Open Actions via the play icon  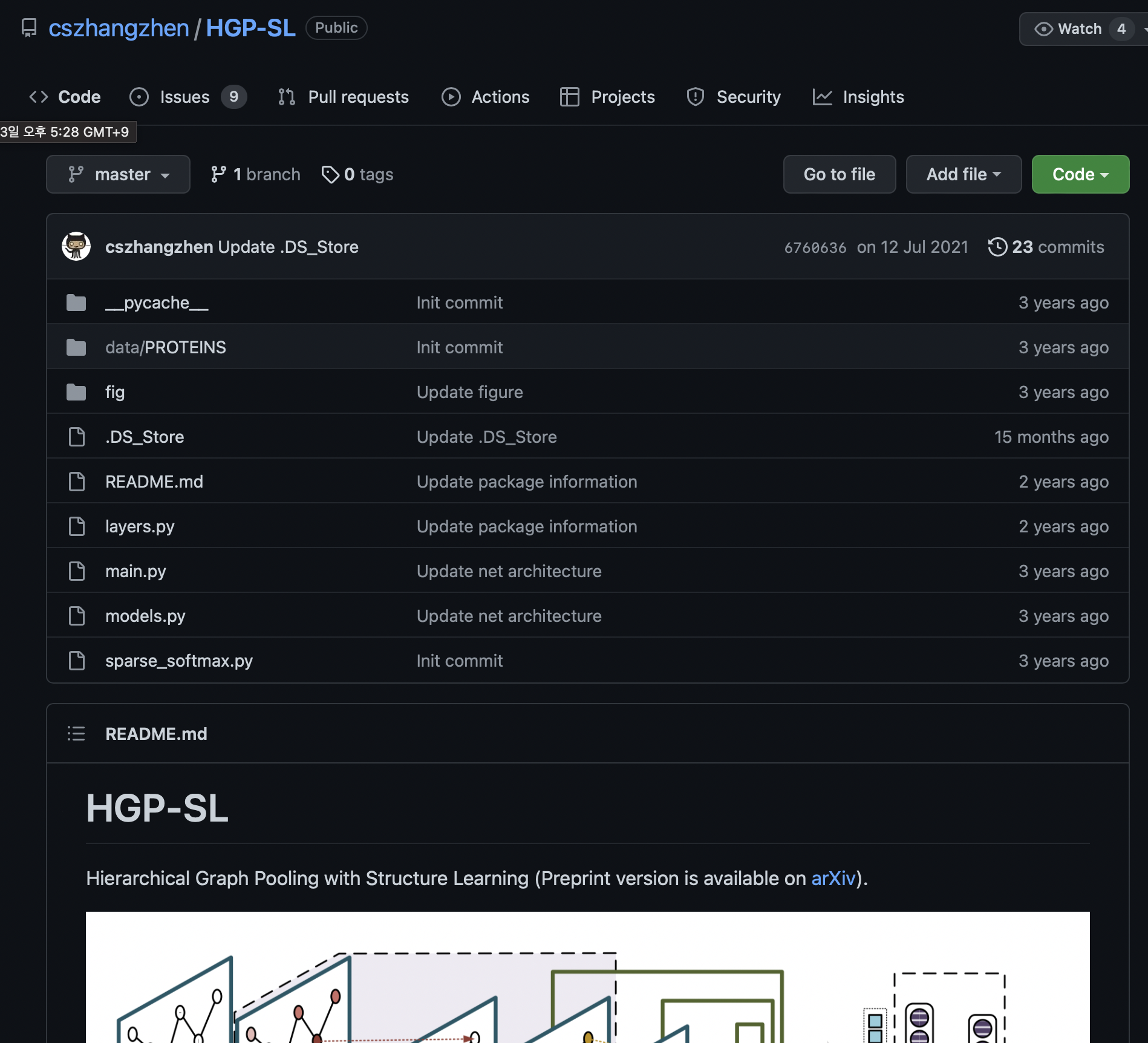coord(451,97)
